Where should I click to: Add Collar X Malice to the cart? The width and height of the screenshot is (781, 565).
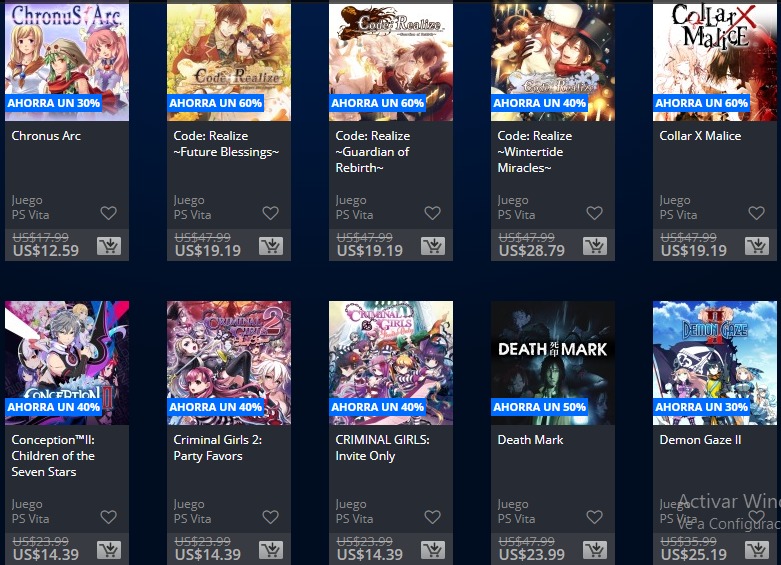(x=757, y=246)
